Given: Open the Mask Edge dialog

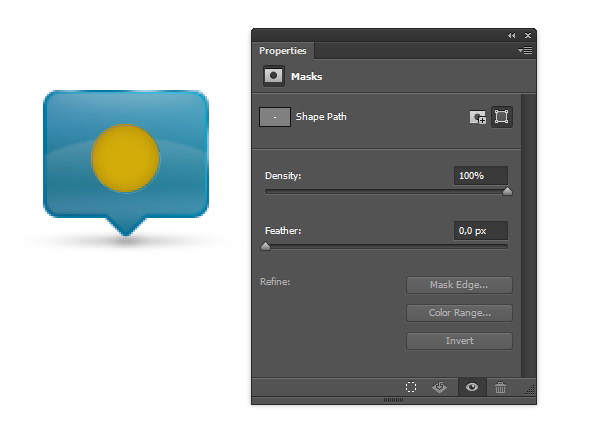Looking at the screenshot, I should click(459, 285).
